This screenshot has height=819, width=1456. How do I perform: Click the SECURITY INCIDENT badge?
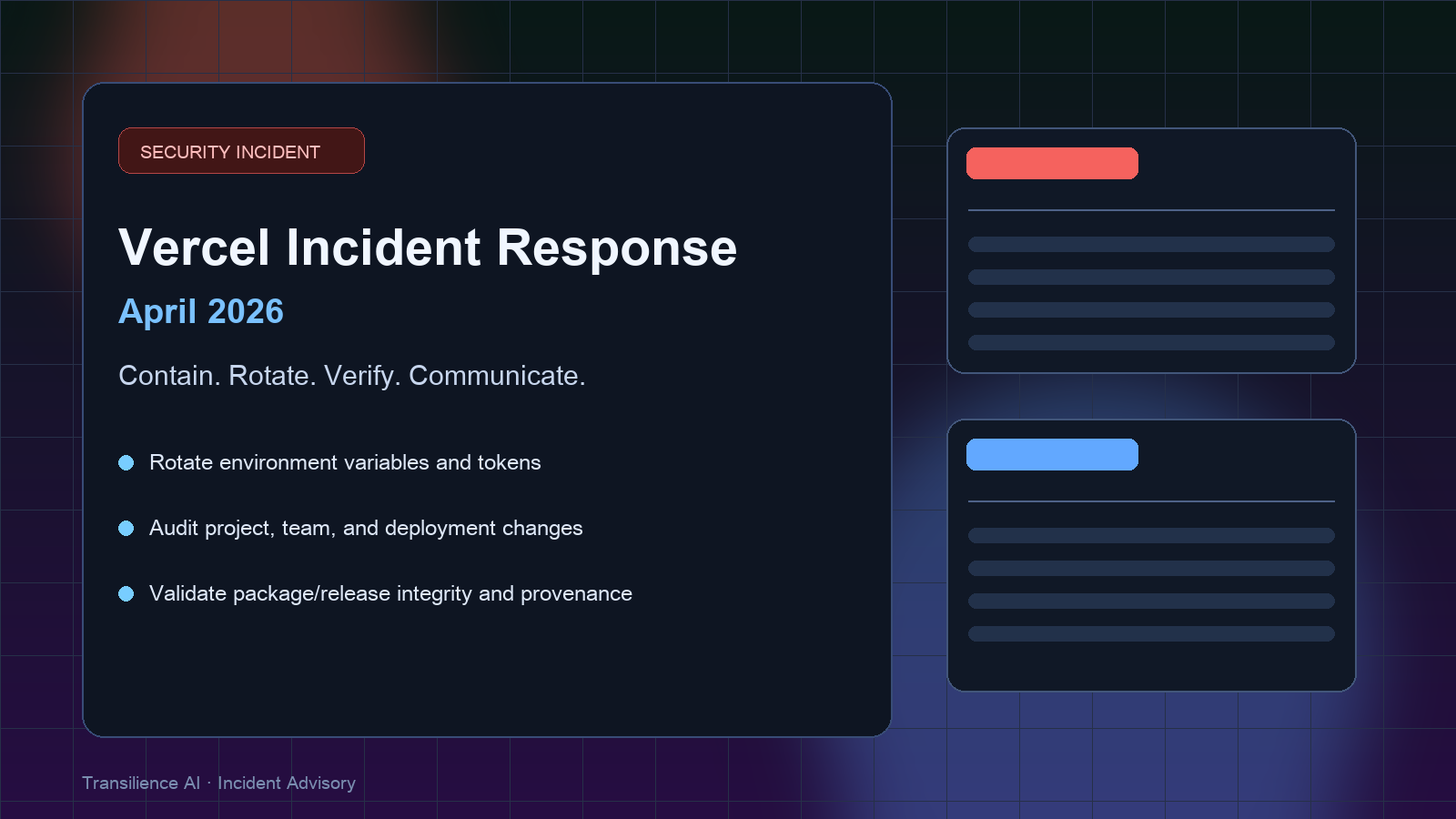coord(241,151)
